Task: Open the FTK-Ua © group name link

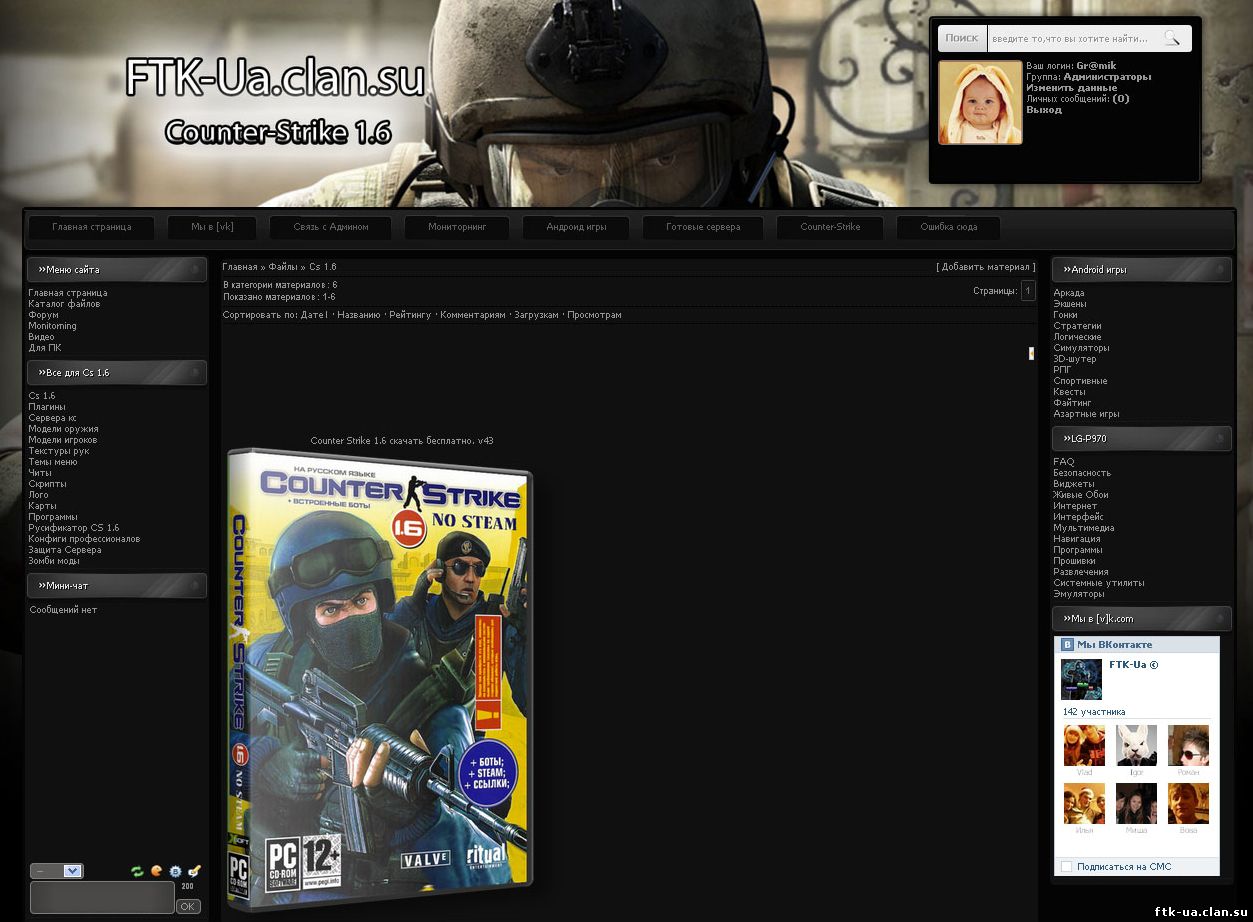Action: [1133, 665]
